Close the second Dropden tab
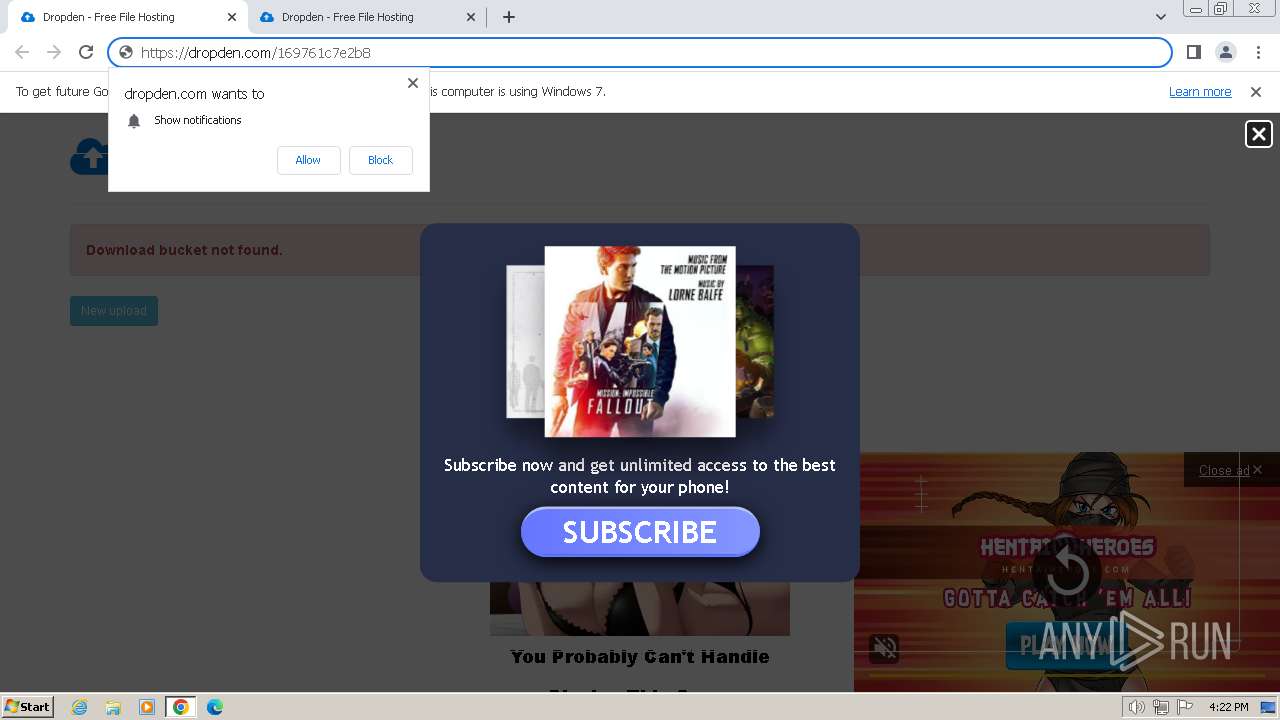This screenshot has height=720, width=1280. 471,17
